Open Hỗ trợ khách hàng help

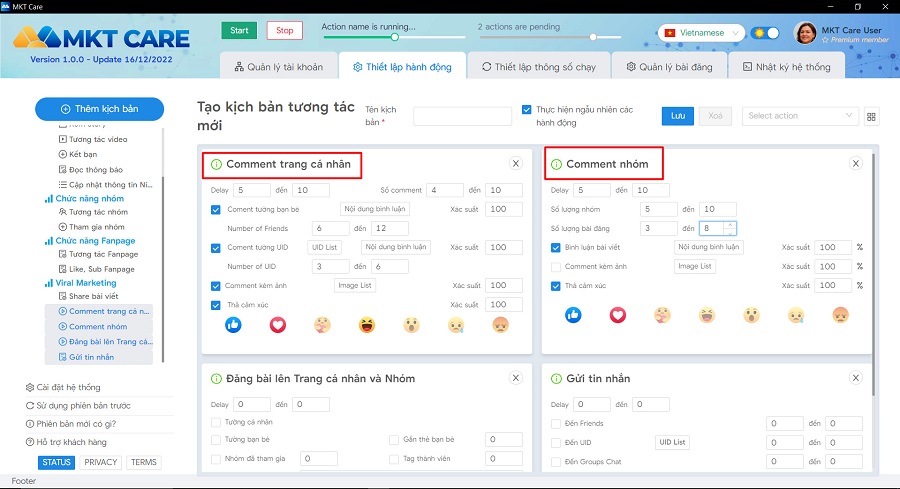tap(66, 442)
